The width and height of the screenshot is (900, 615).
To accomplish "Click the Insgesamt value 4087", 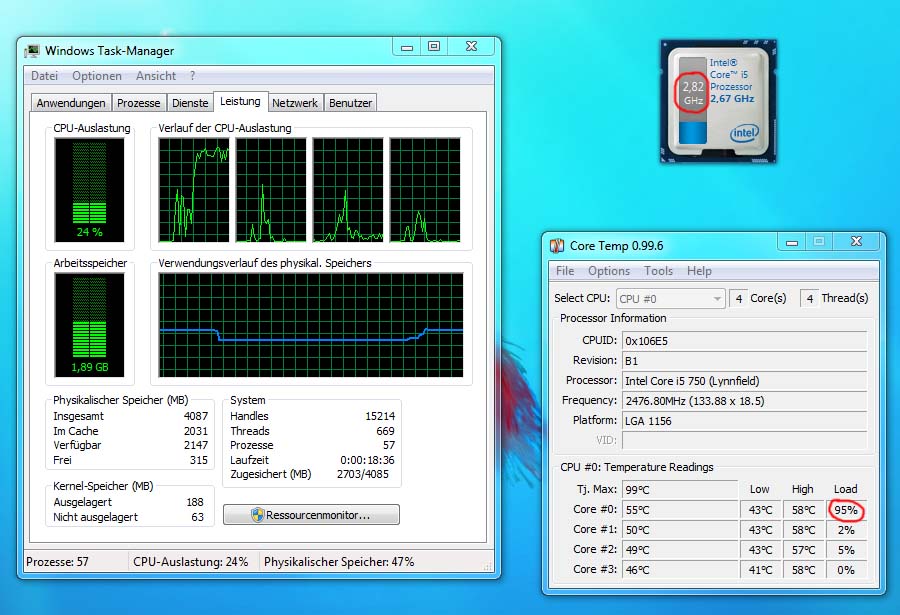I will (196, 416).
